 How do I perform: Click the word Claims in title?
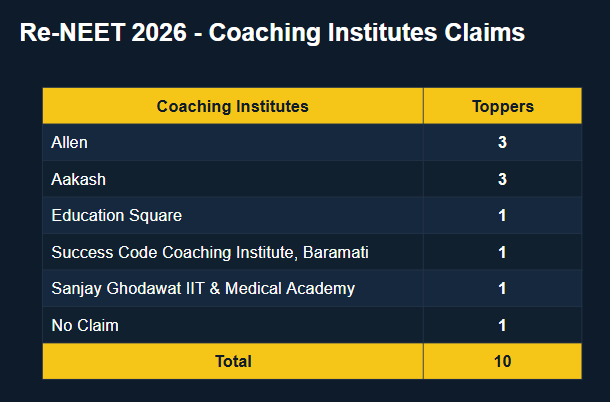[x=484, y=32]
